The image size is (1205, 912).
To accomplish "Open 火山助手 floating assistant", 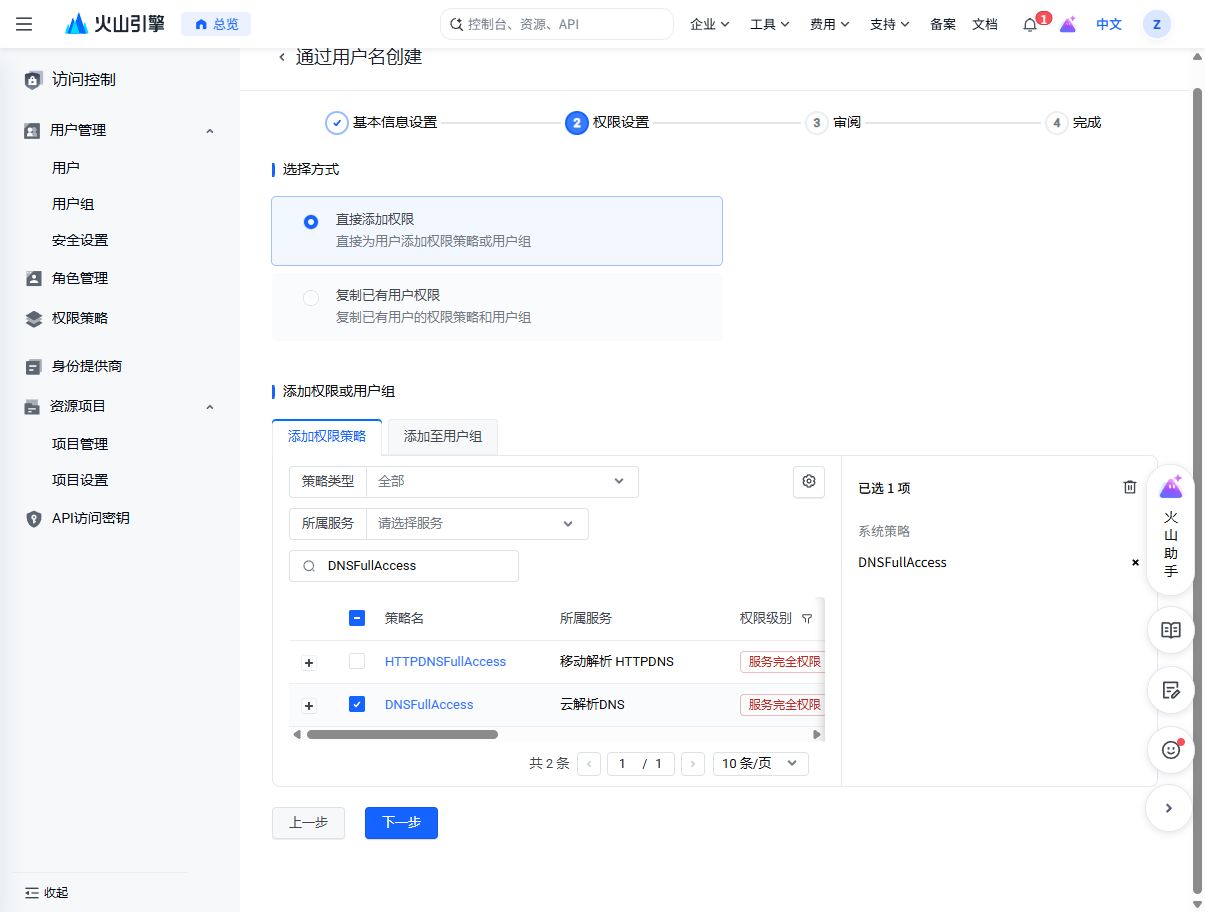I will coord(1170,530).
